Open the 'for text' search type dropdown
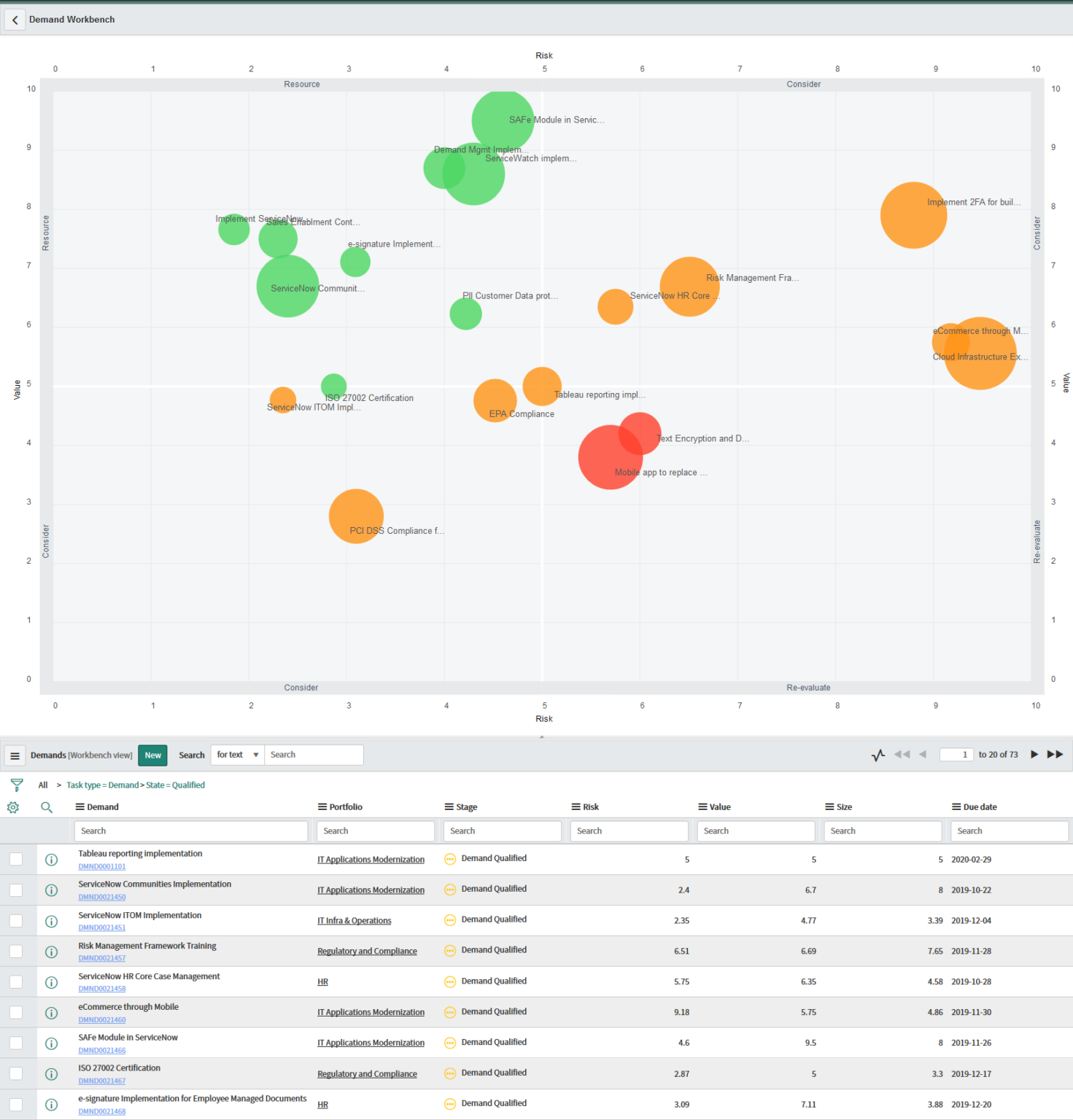This screenshot has height=1120, width=1073. point(236,755)
